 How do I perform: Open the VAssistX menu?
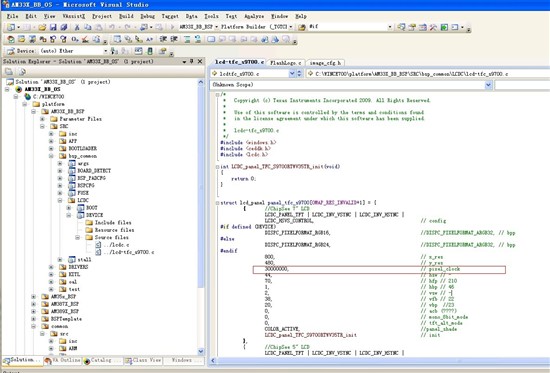tap(74, 16)
